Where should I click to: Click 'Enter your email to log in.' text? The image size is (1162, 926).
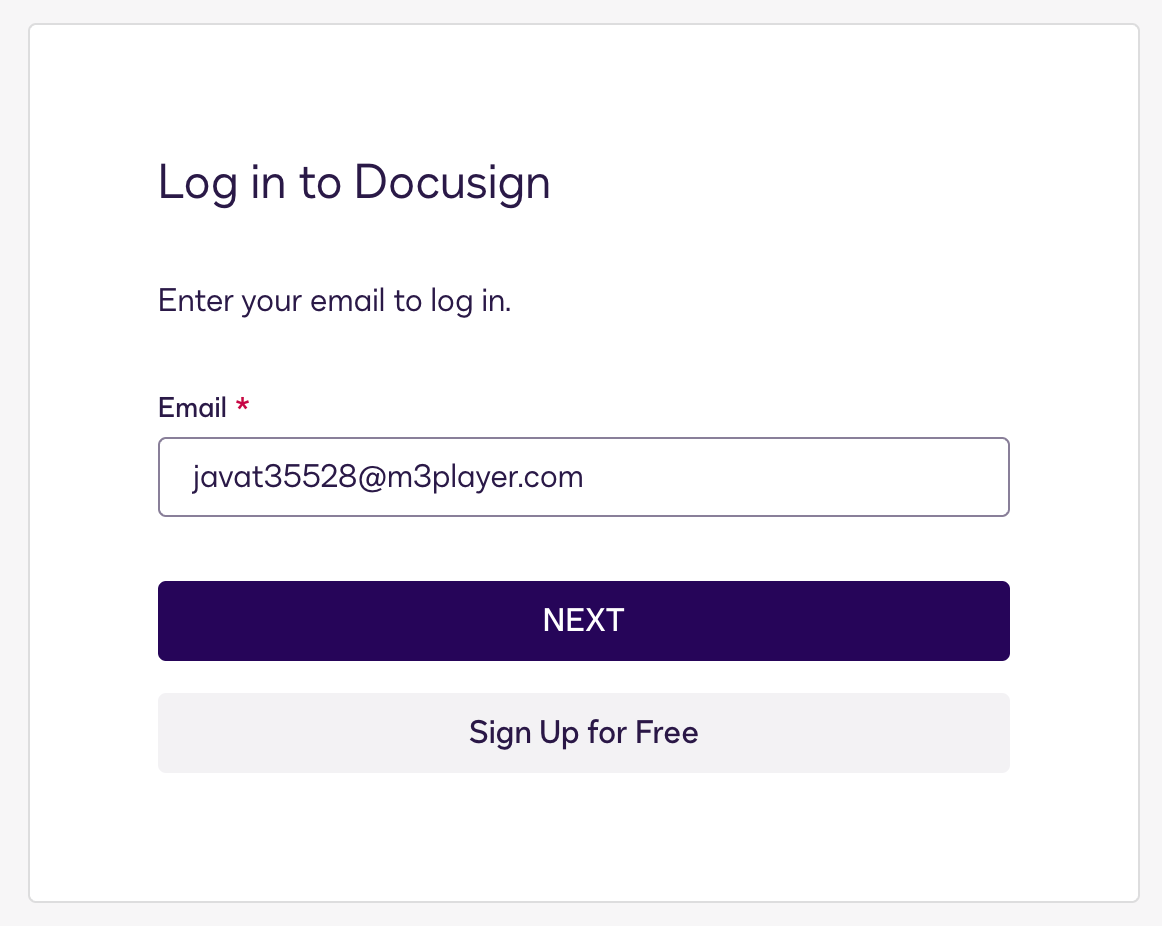pyautogui.click(x=334, y=302)
